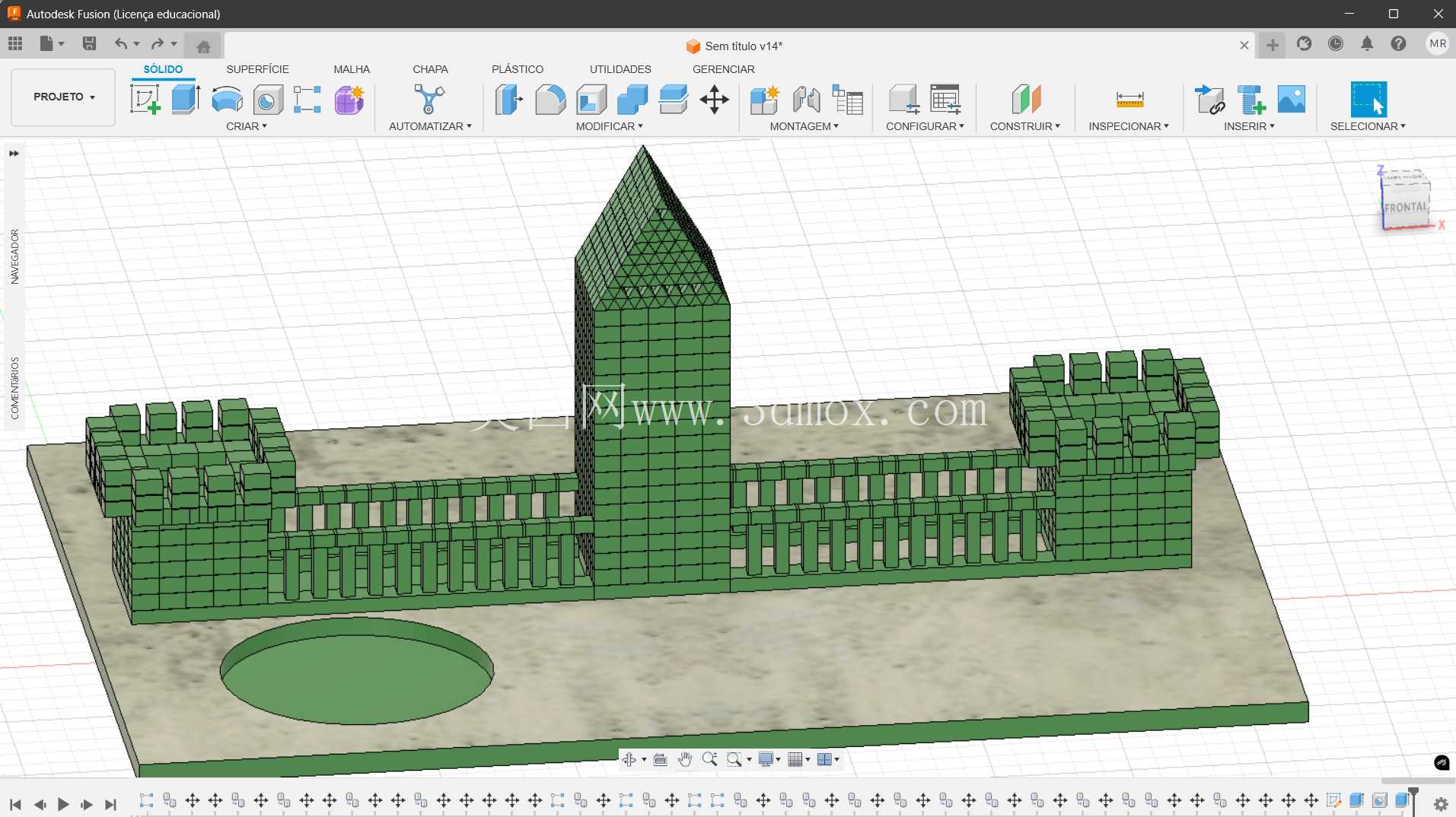Select the Extrude tool icon

pyautogui.click(x=186, y=100)
